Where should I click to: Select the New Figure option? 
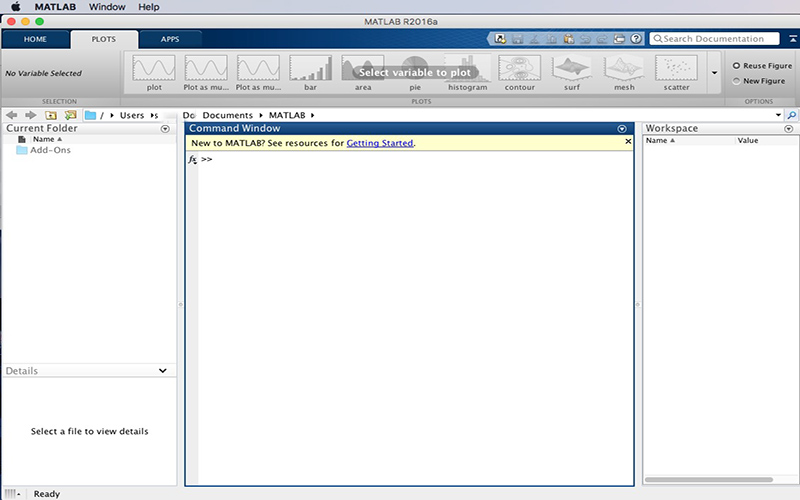click(759, 81)
